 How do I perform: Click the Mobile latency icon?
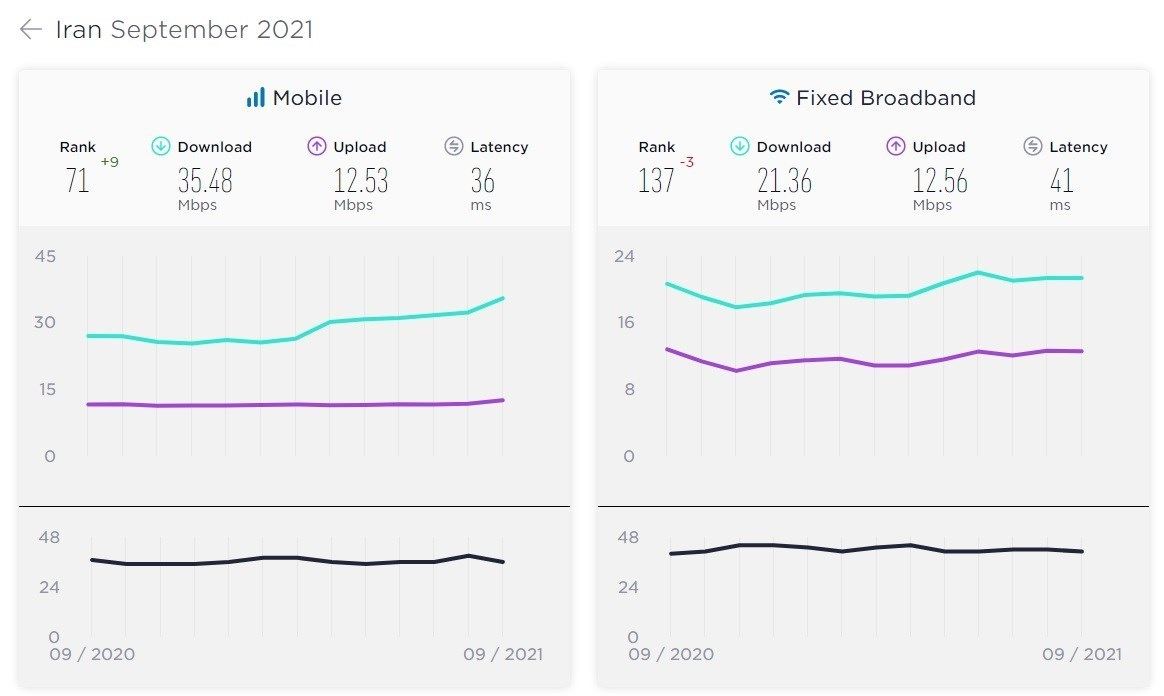pos(454,147)
